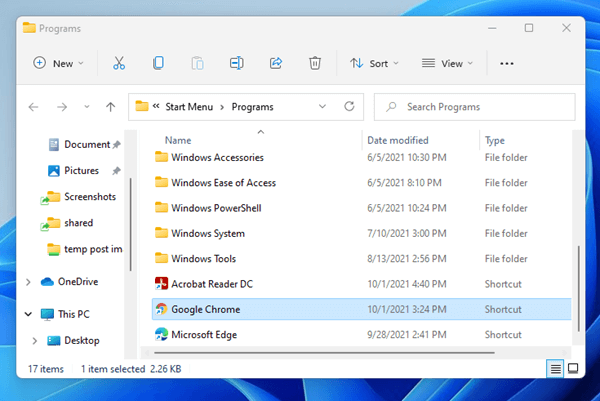Screen dimensions: 600x401
Task: Sort by the Name column header
Action: tap(178, 140)
